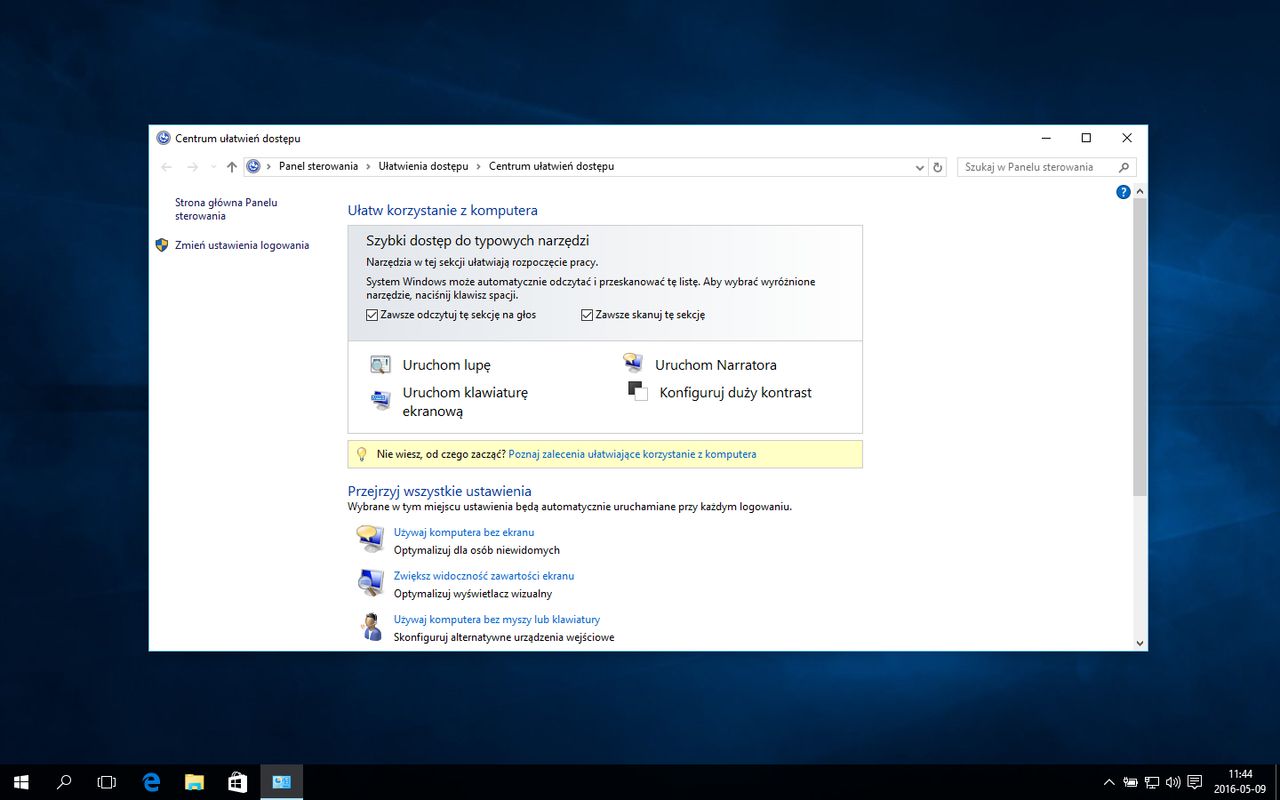
Task: Toggle 'Zawsze odczytuj tę sekcję na głos' checkbox
Action: pos(373,315)
